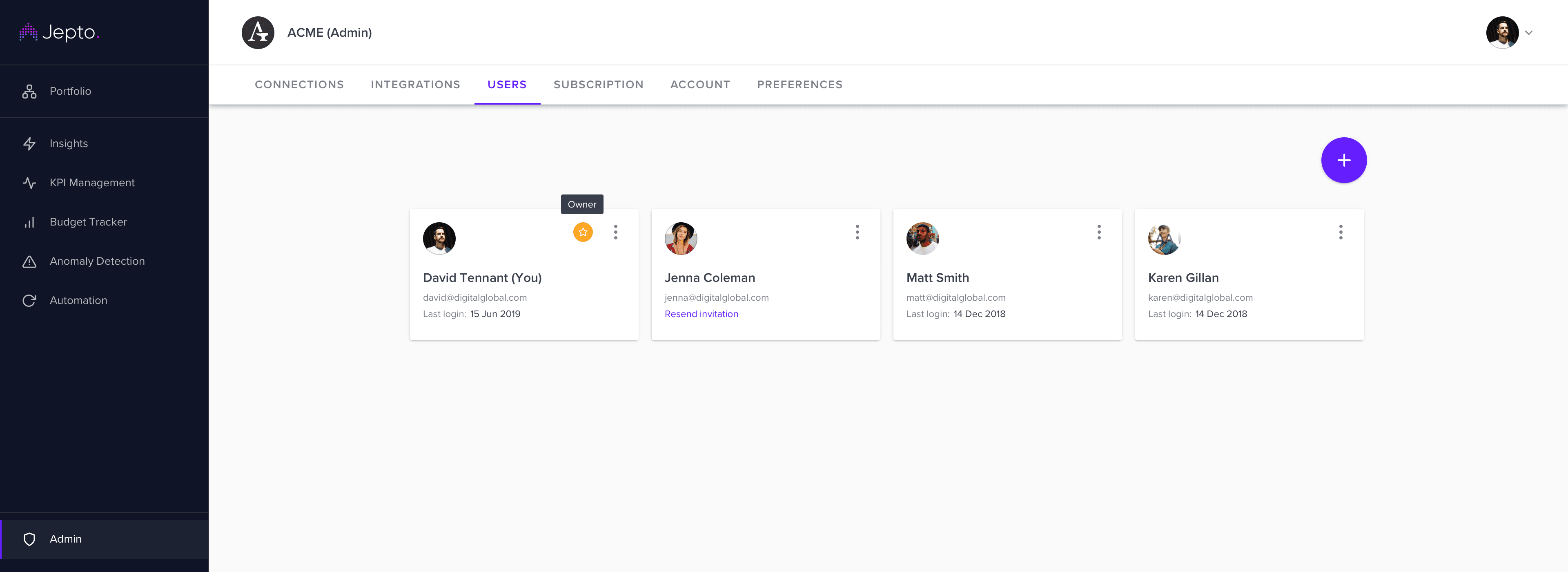
Task: Click the KPI Management pulse icon
Action: [x=29, y=183]
